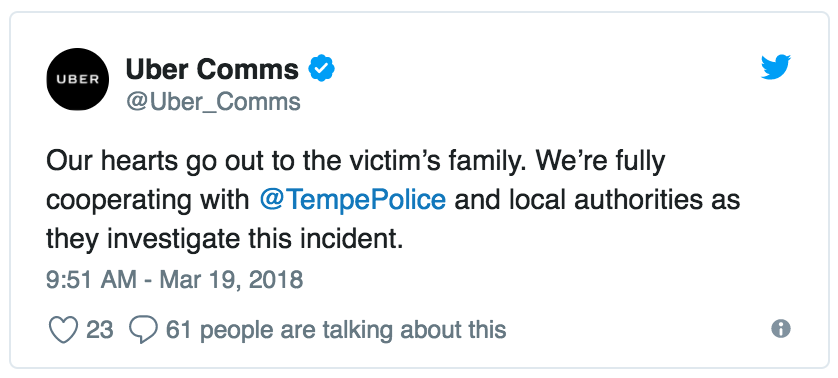Screen dimensions: 838x378
Task: Click the UBER wordmark inside the avatar
Action: pos(78,79)
